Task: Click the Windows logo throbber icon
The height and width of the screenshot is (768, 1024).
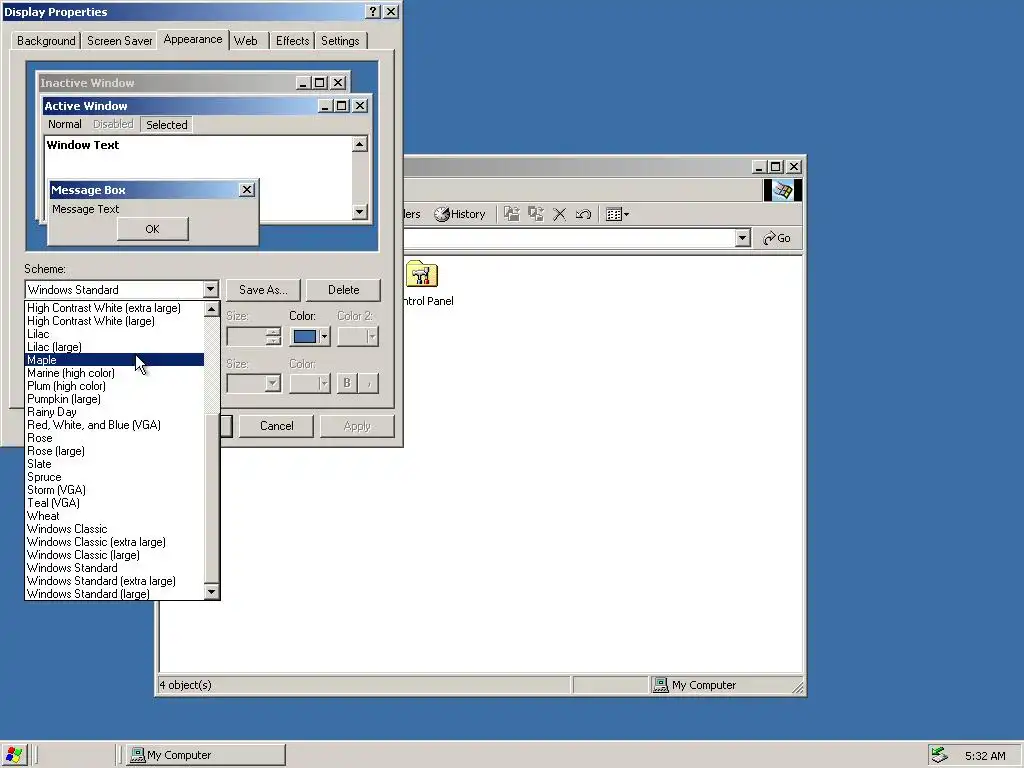Action: (x=782, y=190)
